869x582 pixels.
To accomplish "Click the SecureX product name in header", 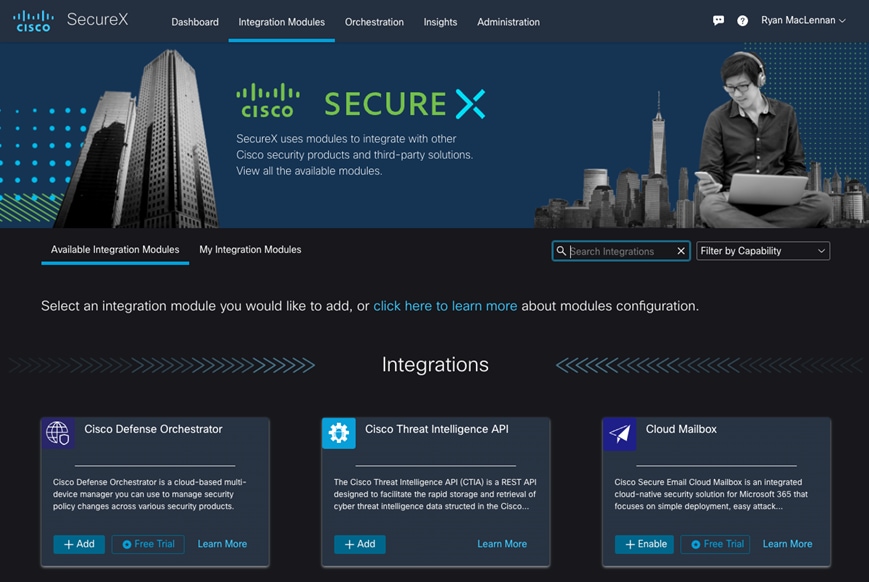I will [x=98, y=19].
